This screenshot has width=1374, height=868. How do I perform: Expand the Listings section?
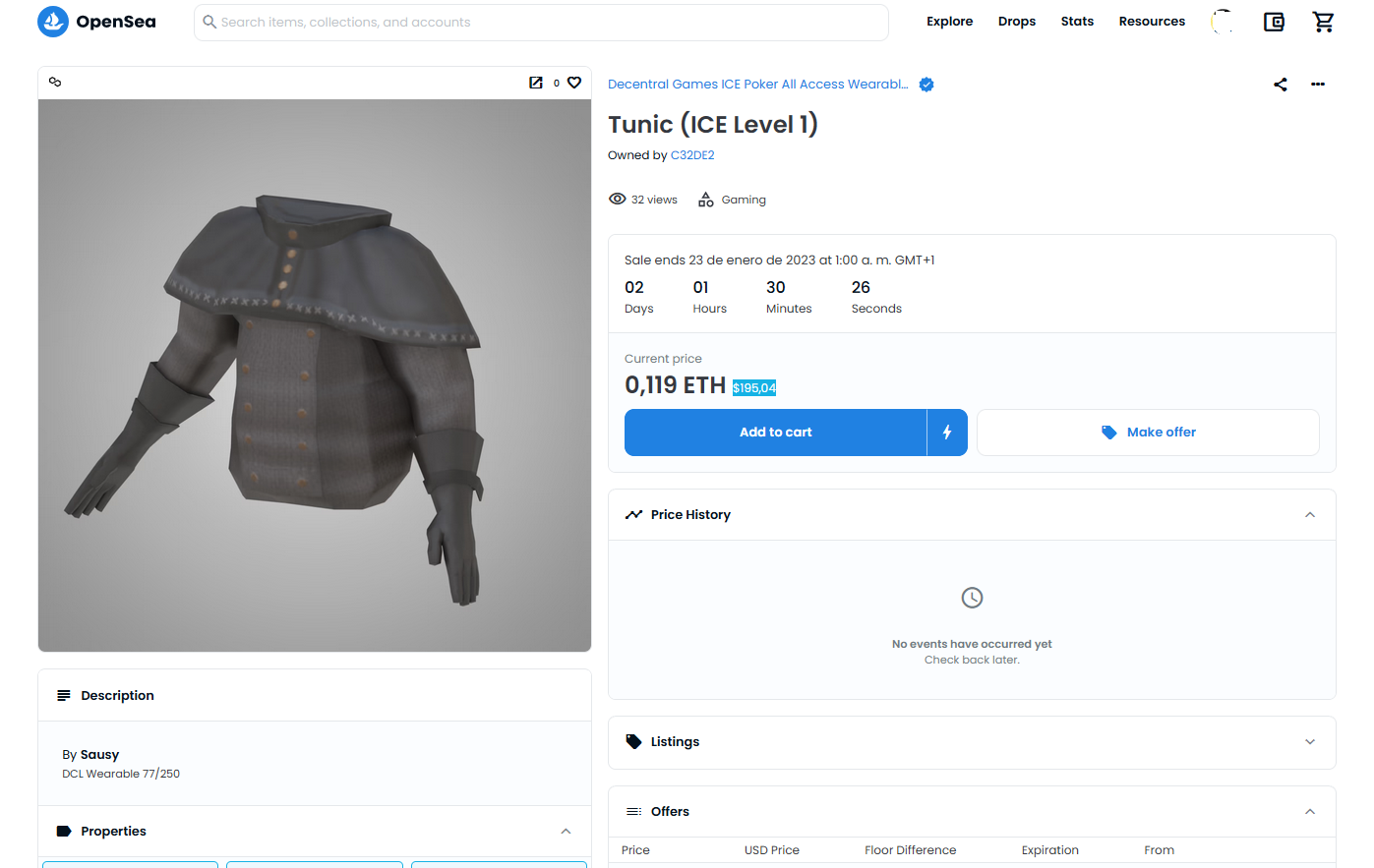pos(1310,742)
